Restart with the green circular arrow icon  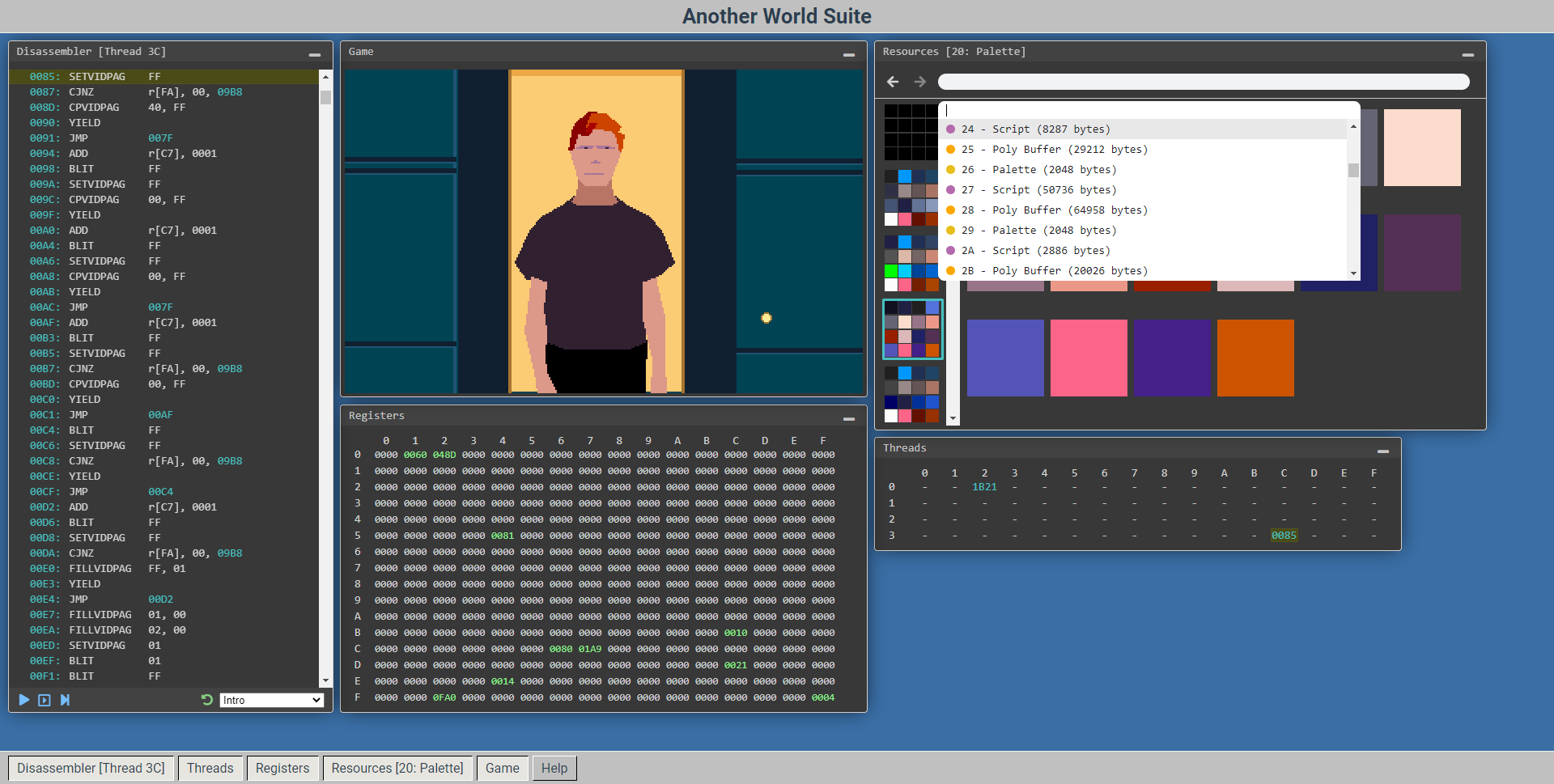[x=207, y=700]
